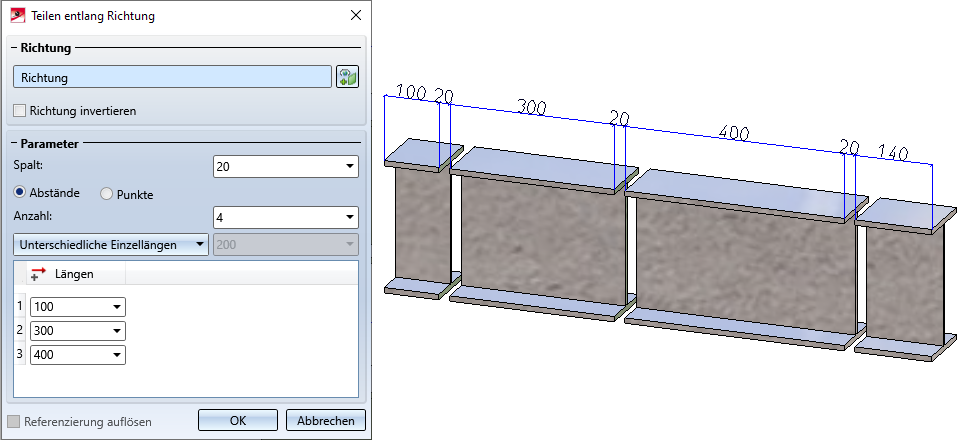
Task: Enable the Richtung invertieren checkbox
Action: [20, 111]
